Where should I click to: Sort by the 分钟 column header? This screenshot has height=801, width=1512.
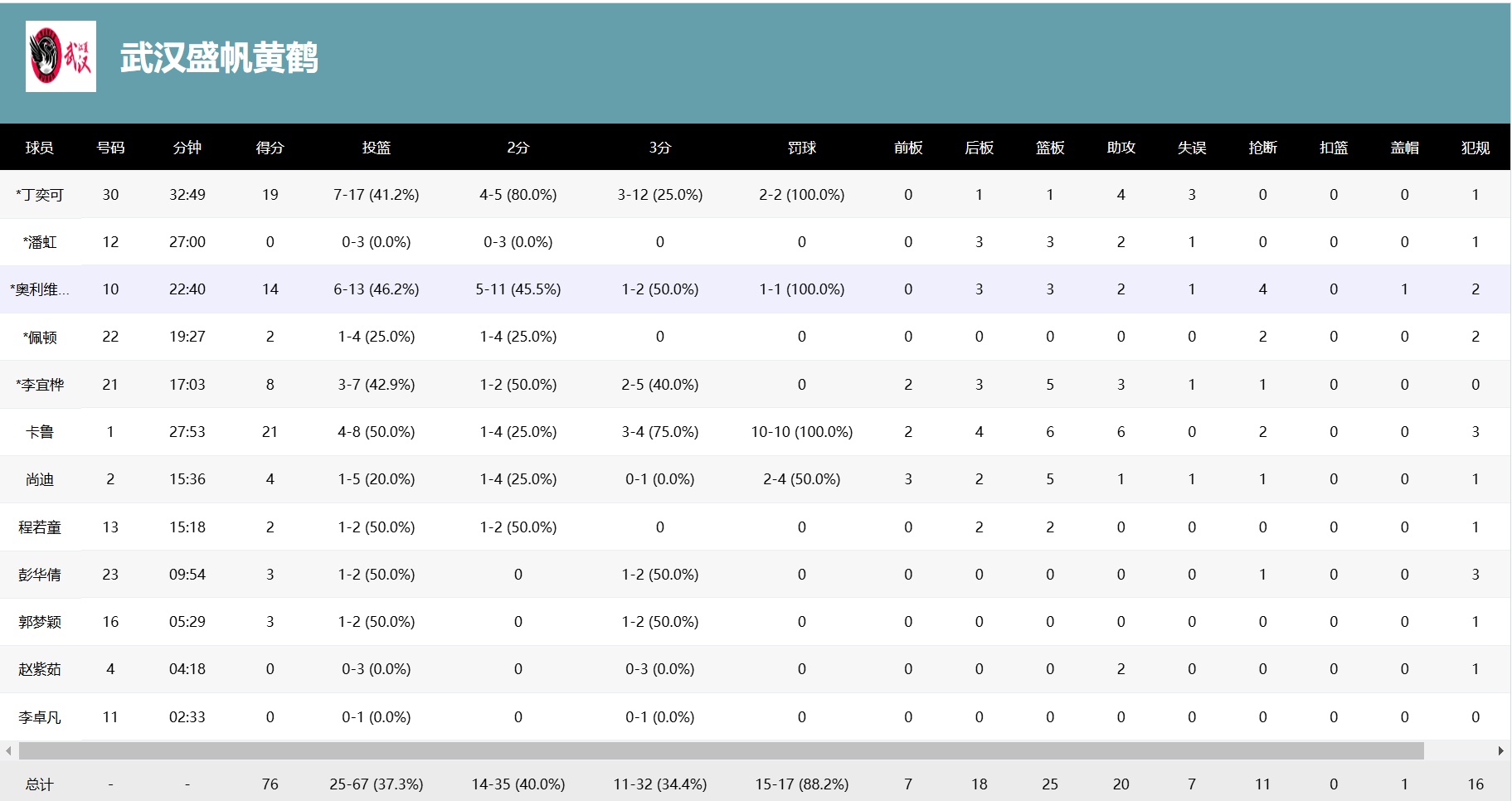point(187,148)
